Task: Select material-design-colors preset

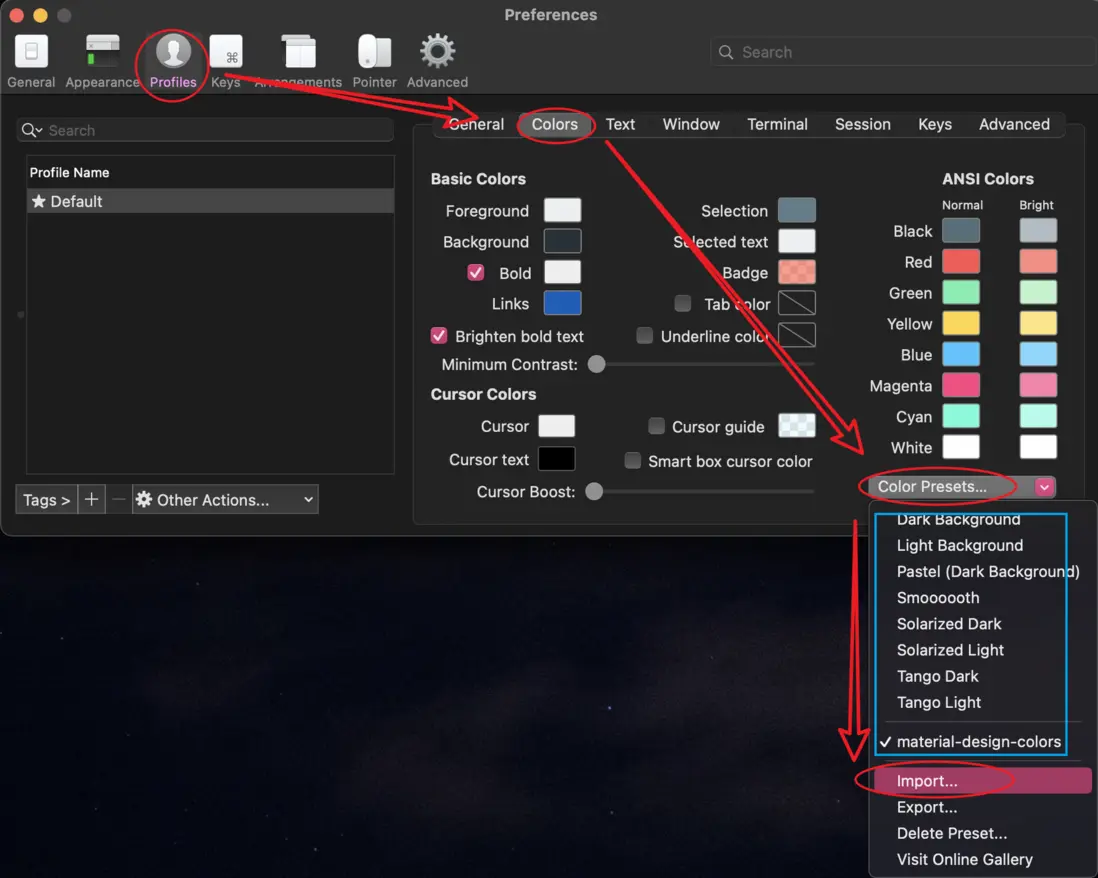Action: click(982, 741)
